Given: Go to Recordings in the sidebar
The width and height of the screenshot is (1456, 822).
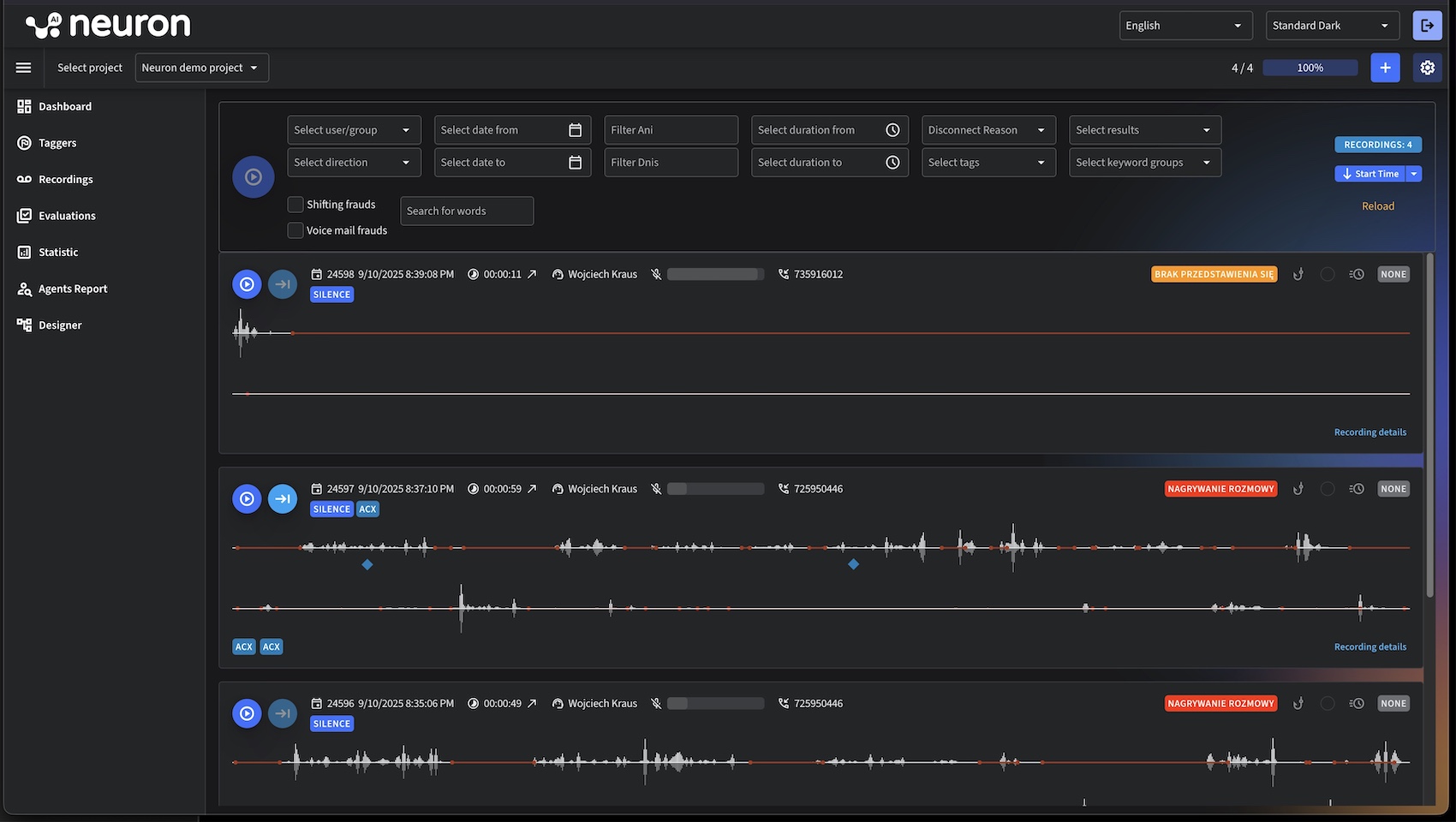Looking at the screenshot, I should (65, 180).
